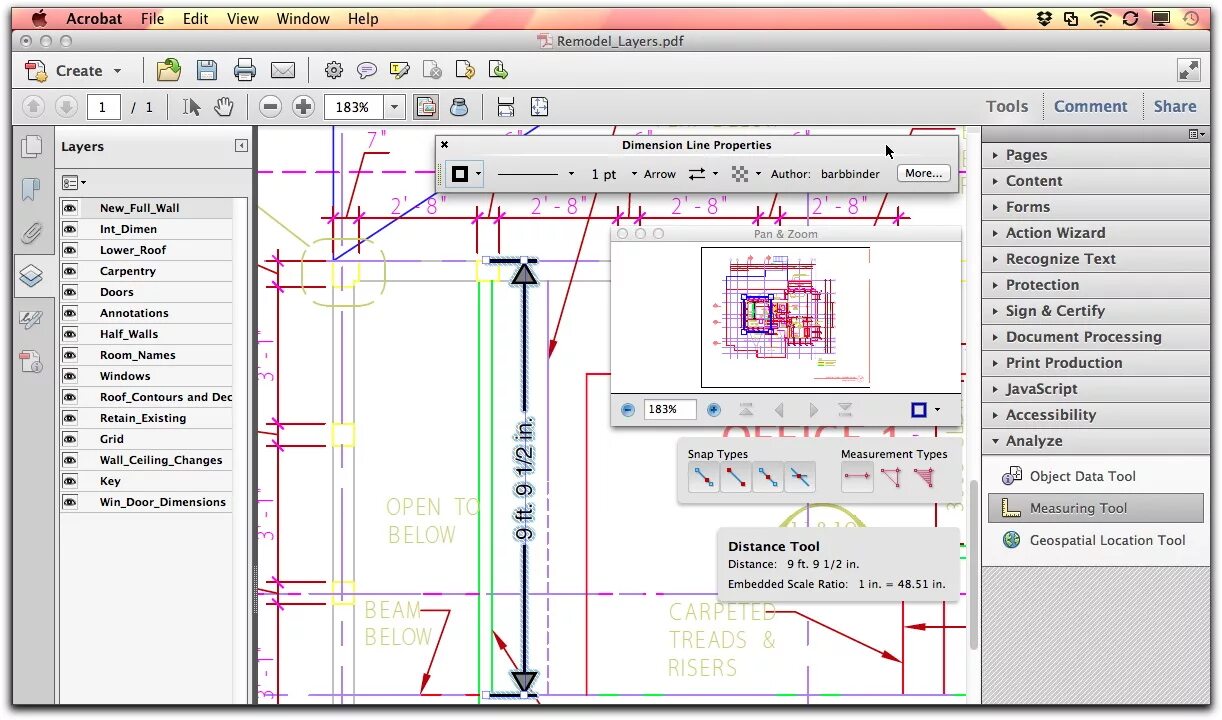Screen dimensions: 1222x720
Task: Close Dimension Line Properties bar
Action: (x=445, y=145)
